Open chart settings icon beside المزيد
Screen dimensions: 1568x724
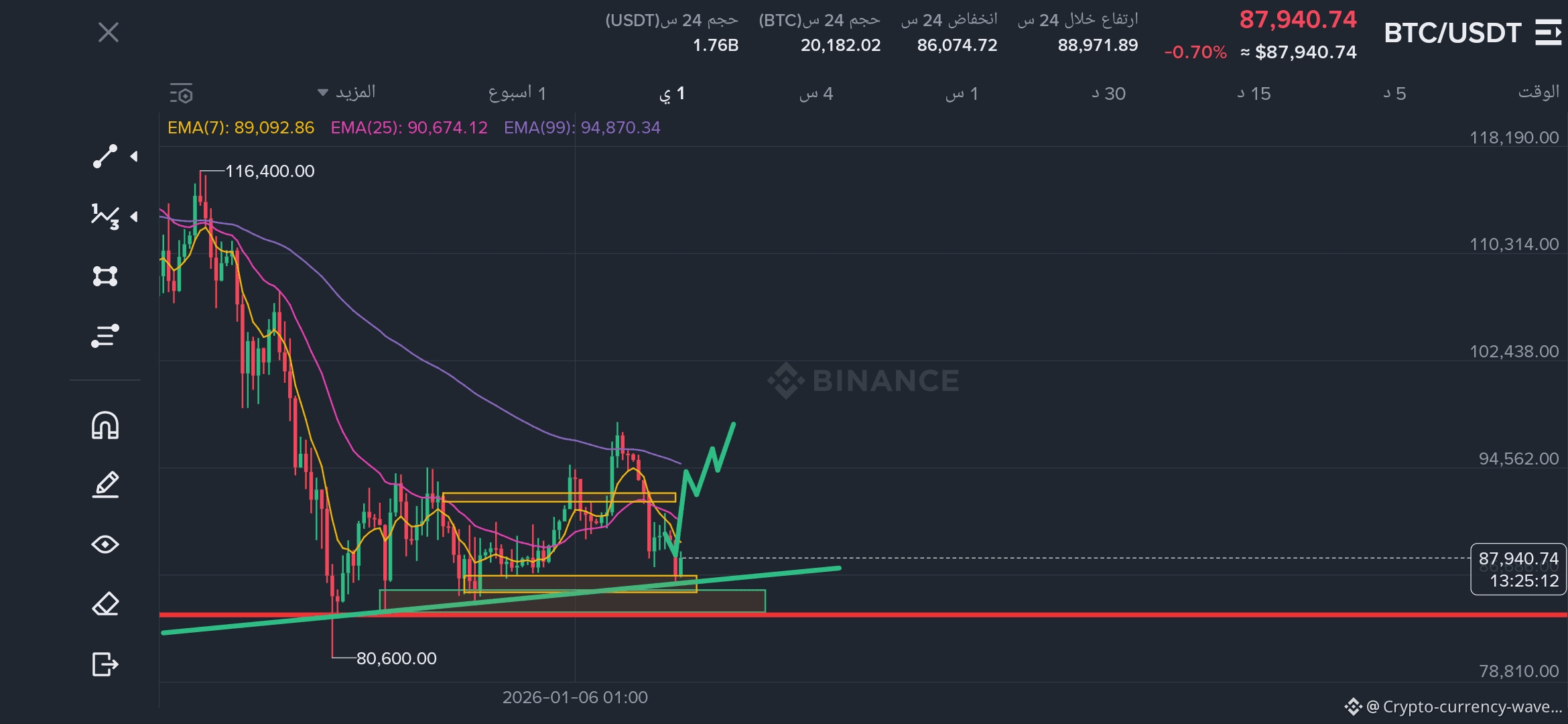tap(182, 94)
